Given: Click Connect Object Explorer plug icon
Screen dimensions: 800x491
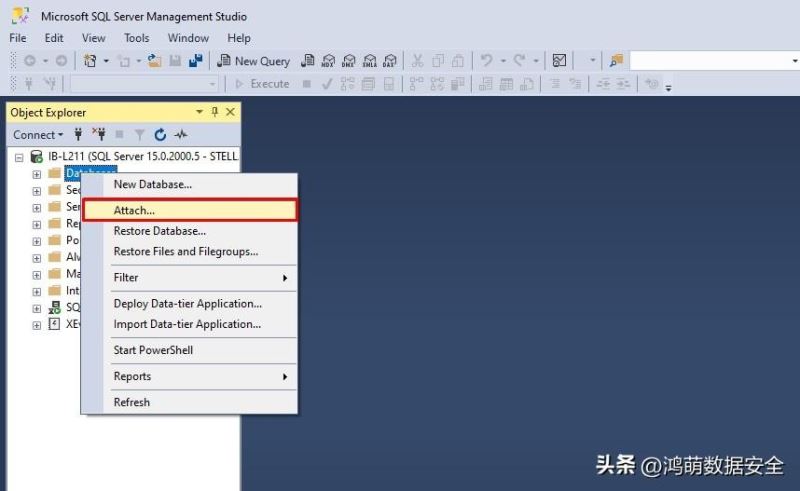Looking at the screenshot, I should tap(78, 135).
